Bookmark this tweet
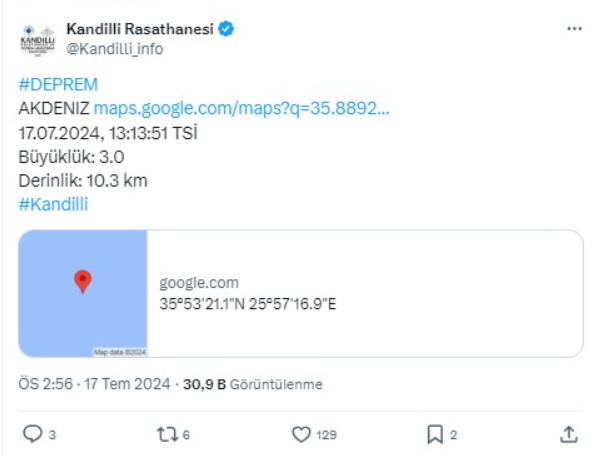Screen dimensions: 600x456 pos(435,434)
